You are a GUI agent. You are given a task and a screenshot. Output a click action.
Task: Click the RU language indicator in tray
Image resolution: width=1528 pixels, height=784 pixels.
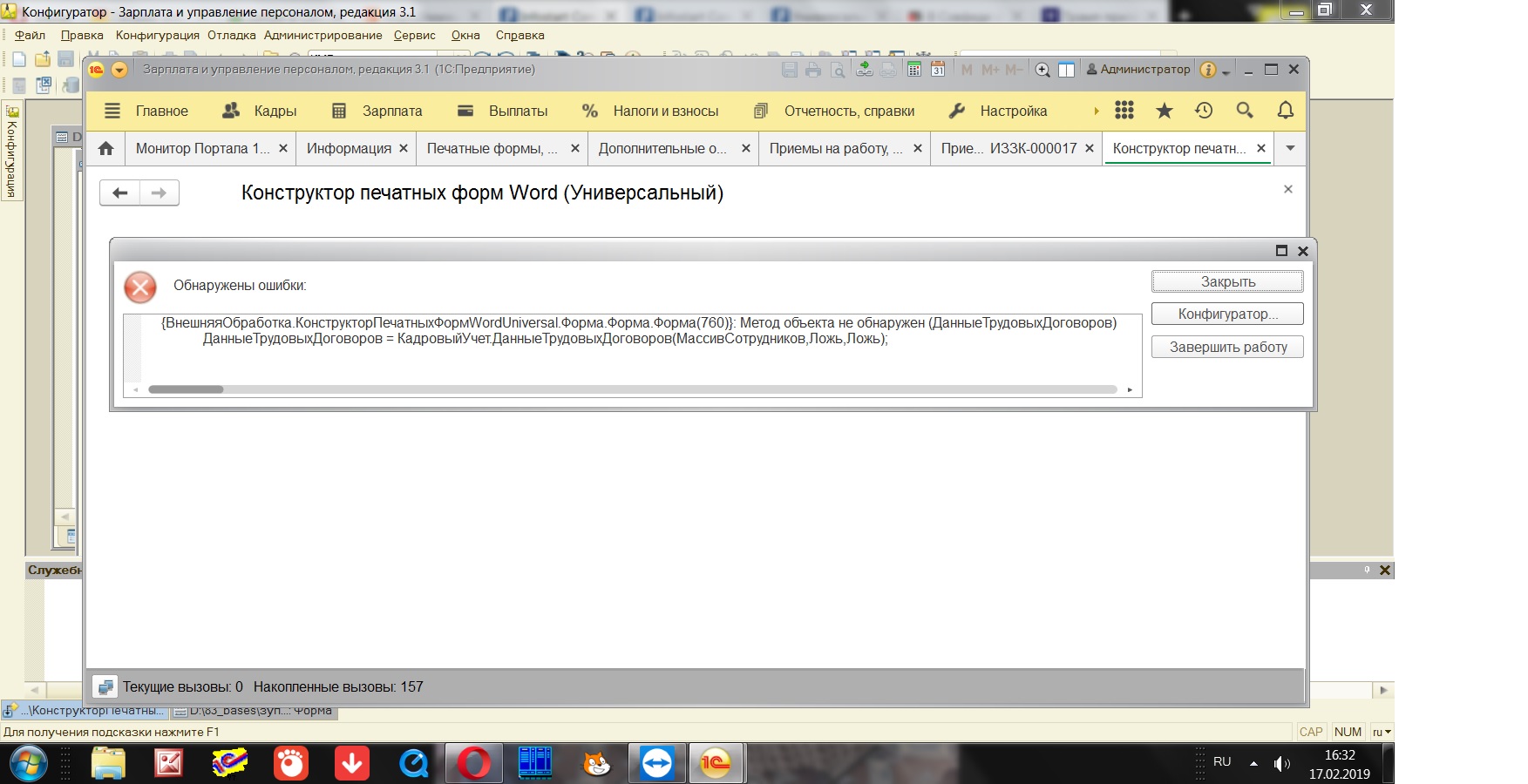pyautogui.click(x=1222, y=761)
